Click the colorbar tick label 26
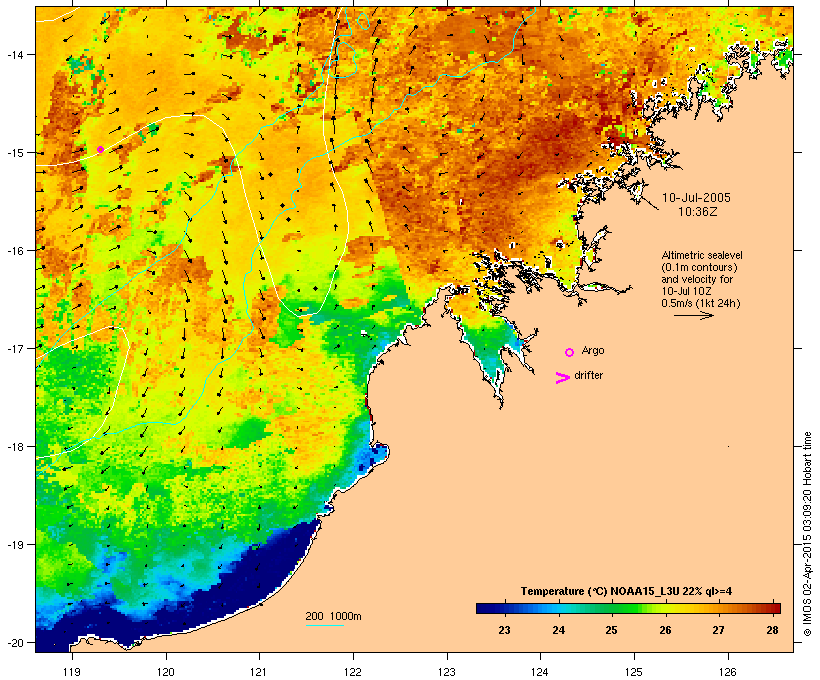The width and height of the screenshot is (820, 680). [x=665, y=630]
